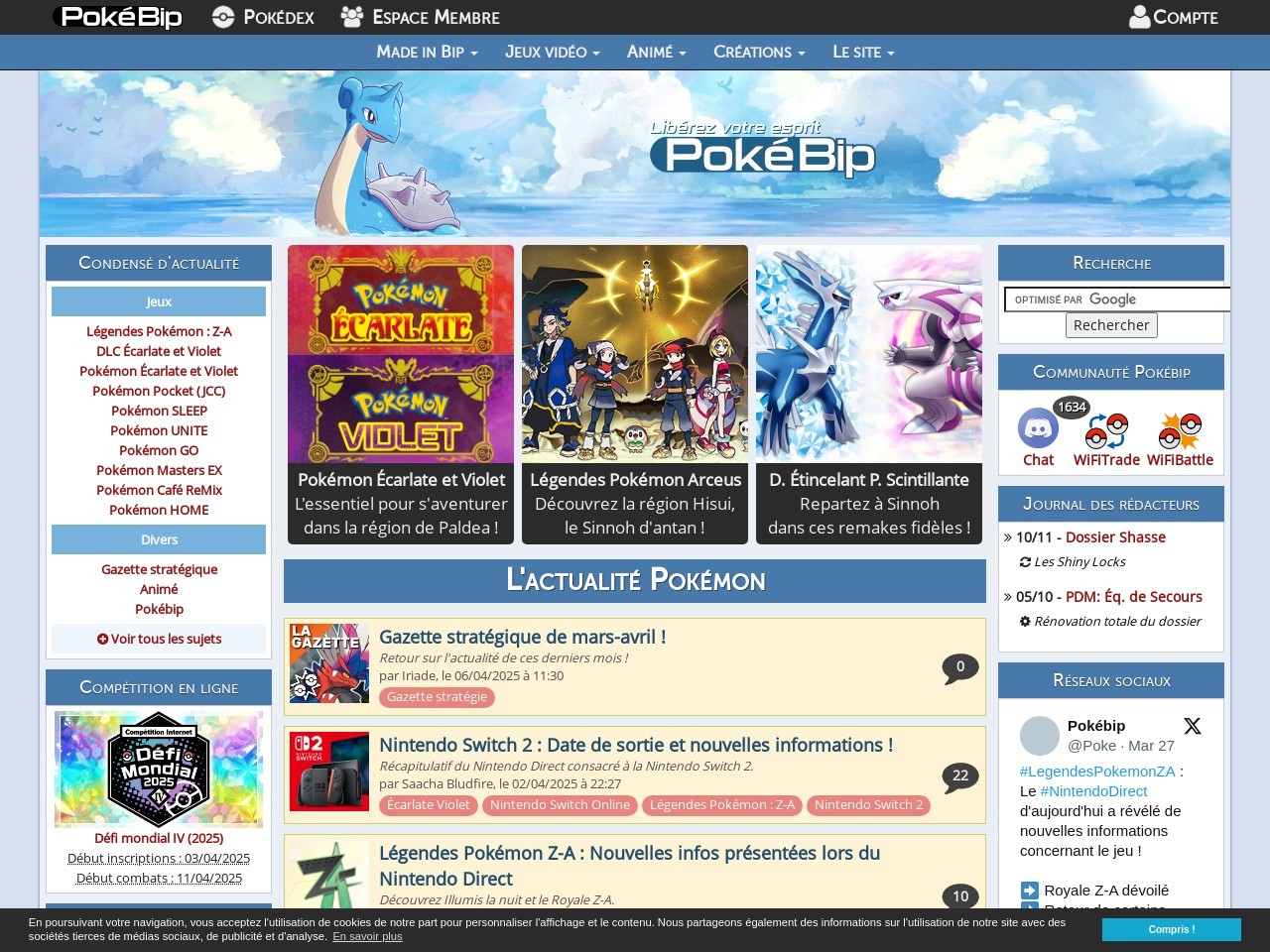This screenshot has width=1270, height=952.
Task: Open Nintendo Switch 2 release date article
Action: (x=636, y=745)
